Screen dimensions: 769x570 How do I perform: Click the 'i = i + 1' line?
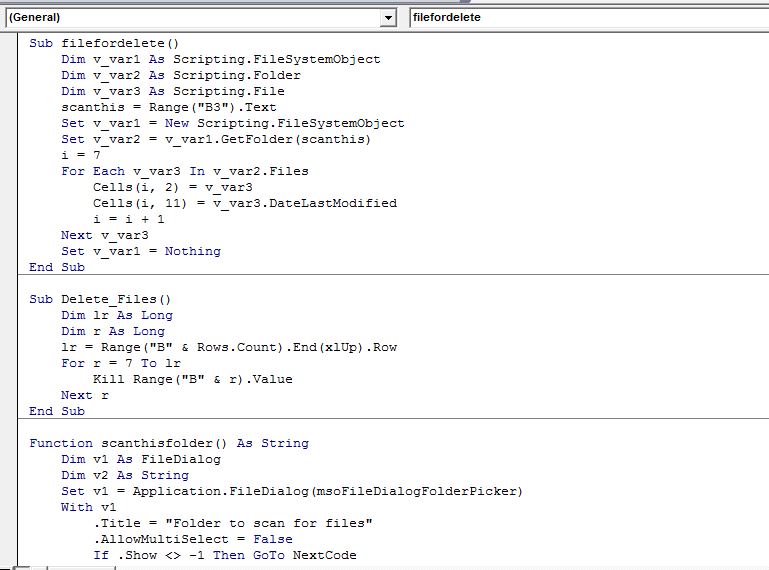(x=129, y=219)
